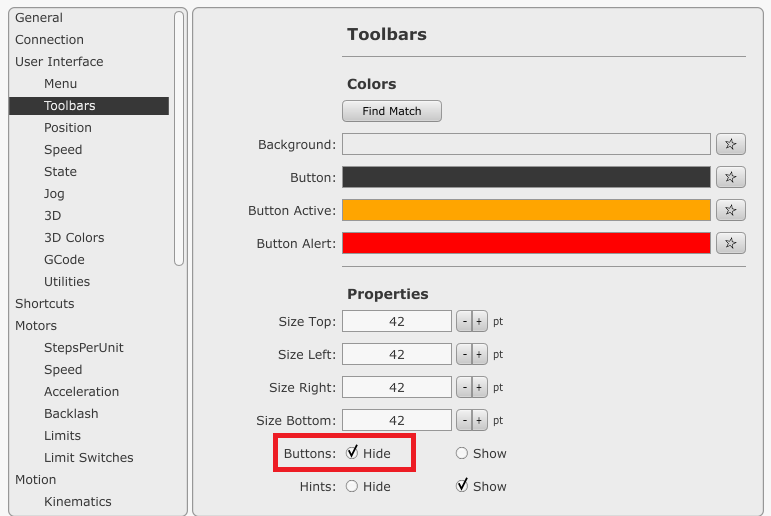This screenshot has height=516, width=771.
Task: Click the Size Top value field
Action: [397, 321]
